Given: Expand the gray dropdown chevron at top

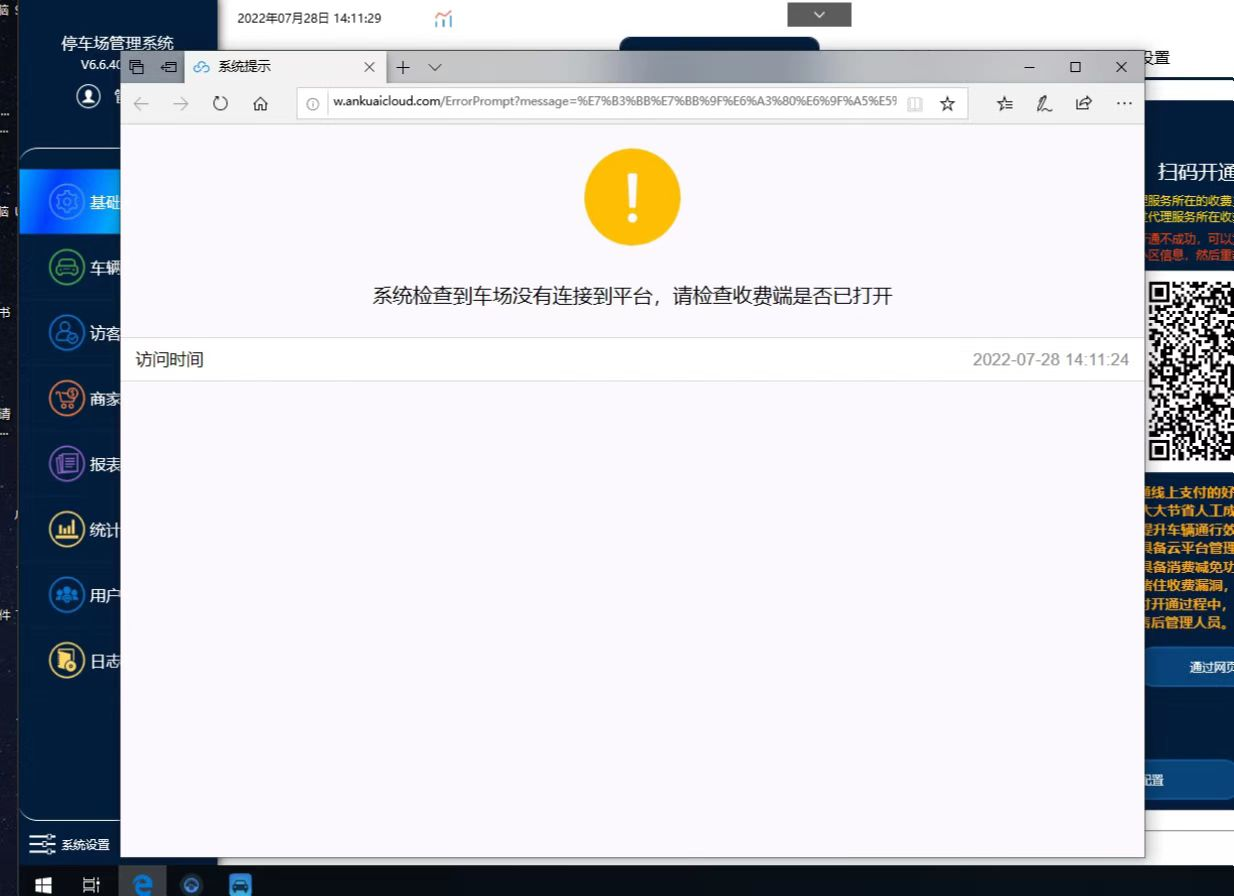Looking at the screenshot, I should tap(819, 14).
